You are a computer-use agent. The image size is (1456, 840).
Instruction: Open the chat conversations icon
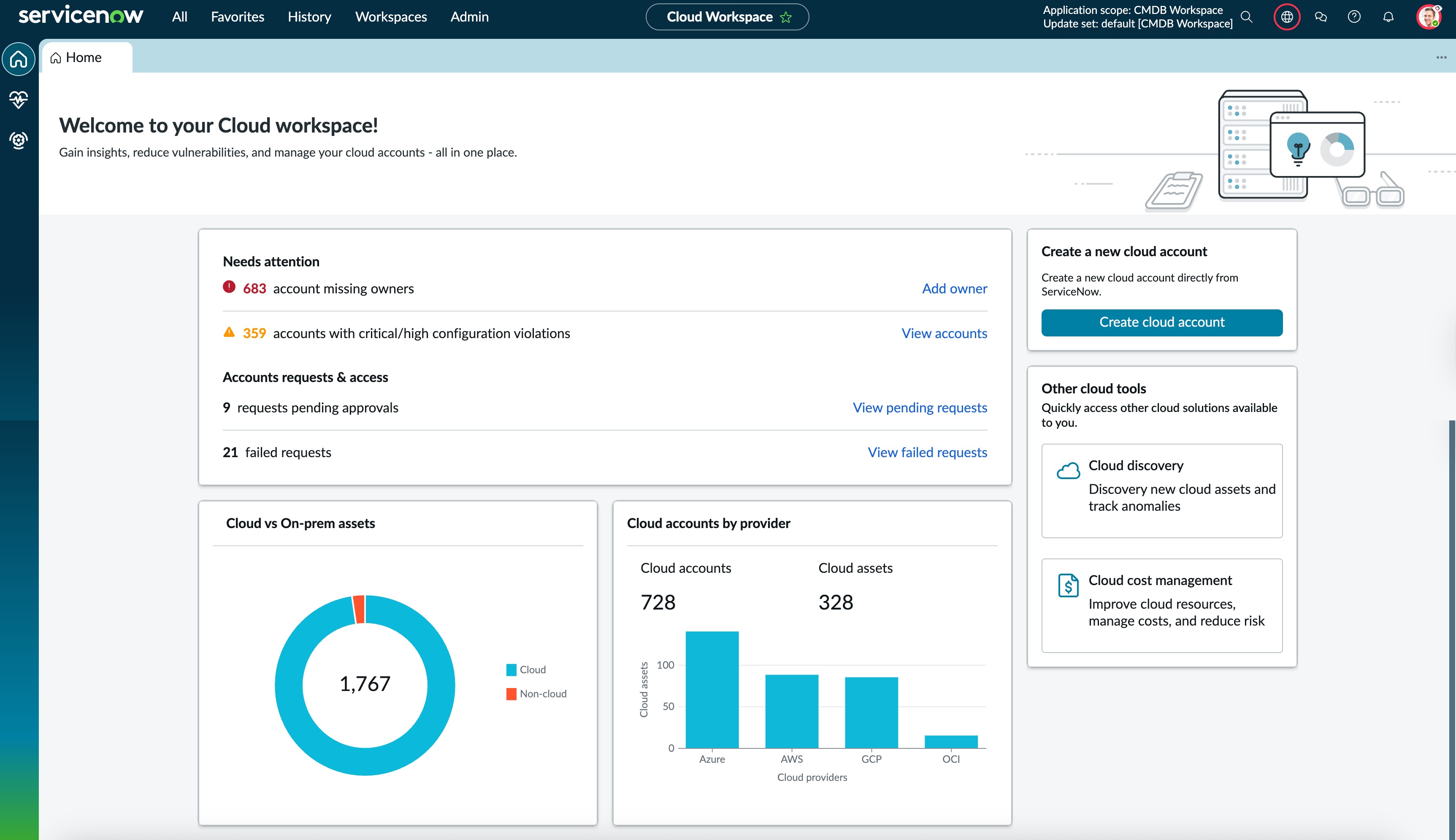coord(1321,17)
